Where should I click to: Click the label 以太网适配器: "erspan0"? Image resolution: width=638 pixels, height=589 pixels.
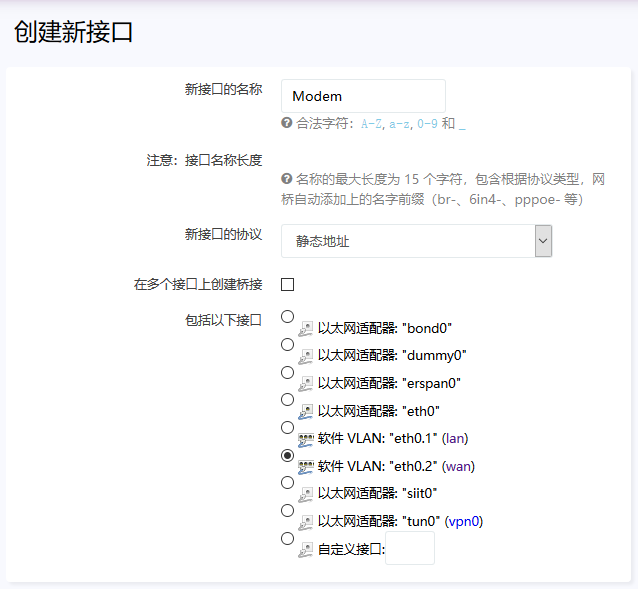click(x=389, y=383)
